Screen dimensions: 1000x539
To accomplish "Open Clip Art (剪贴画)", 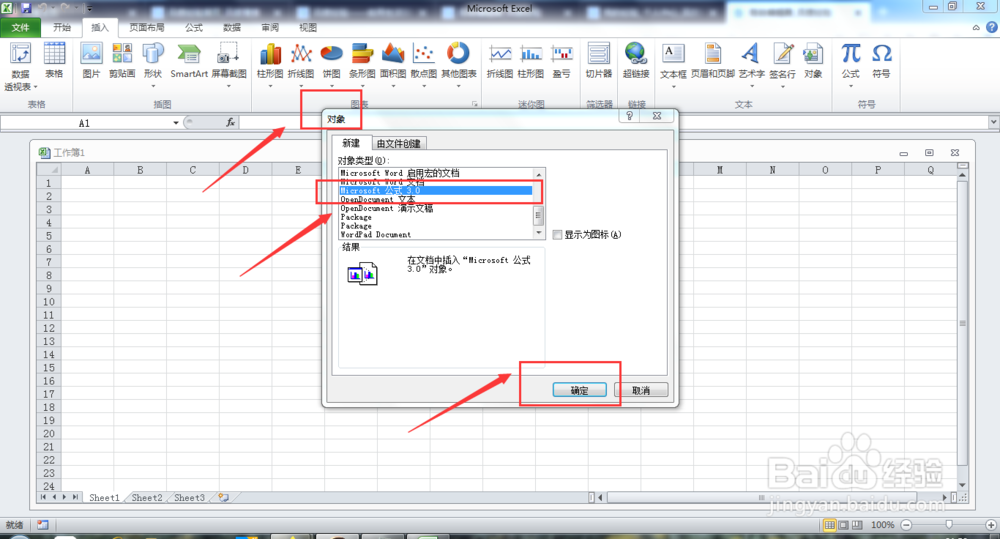I will pyautogui.click(x=122, y=60).
